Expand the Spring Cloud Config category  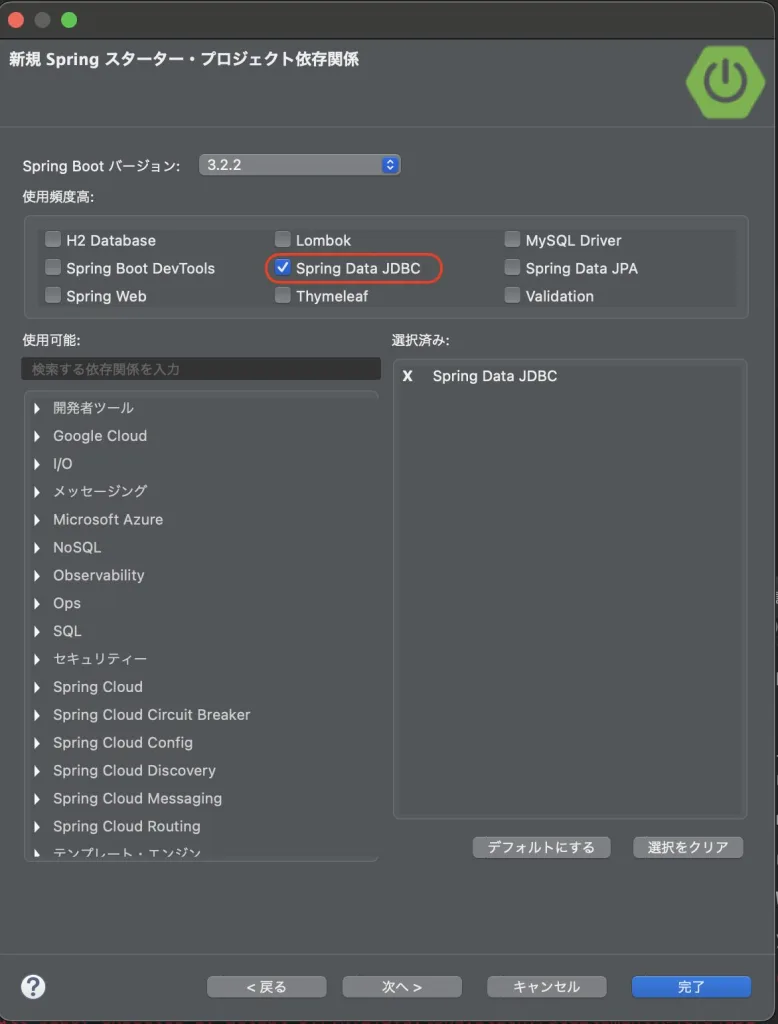(37, 743)
